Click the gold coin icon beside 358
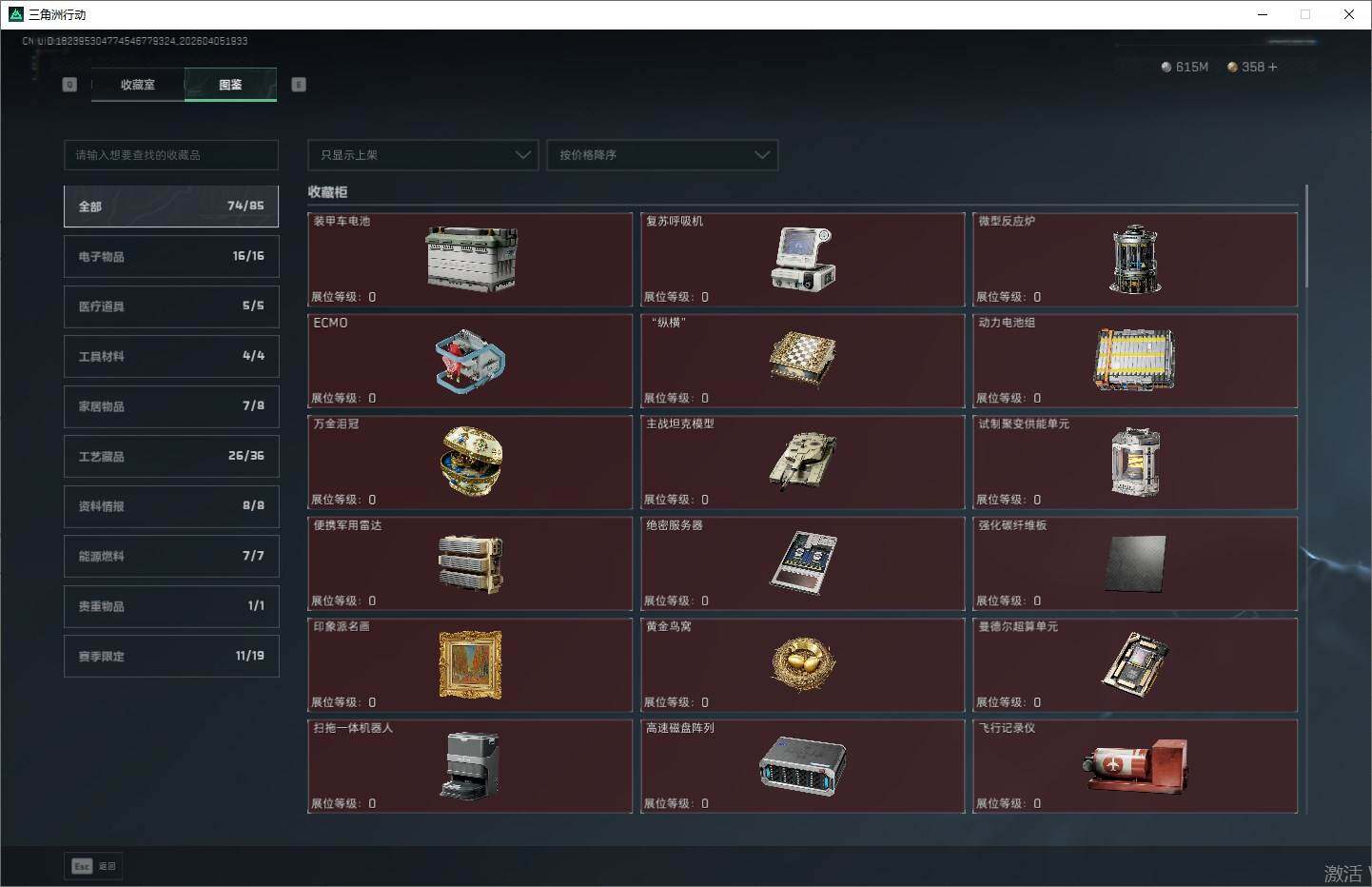The width and height of the screenshot is (1372, 887). click(x=1232, y=67)
